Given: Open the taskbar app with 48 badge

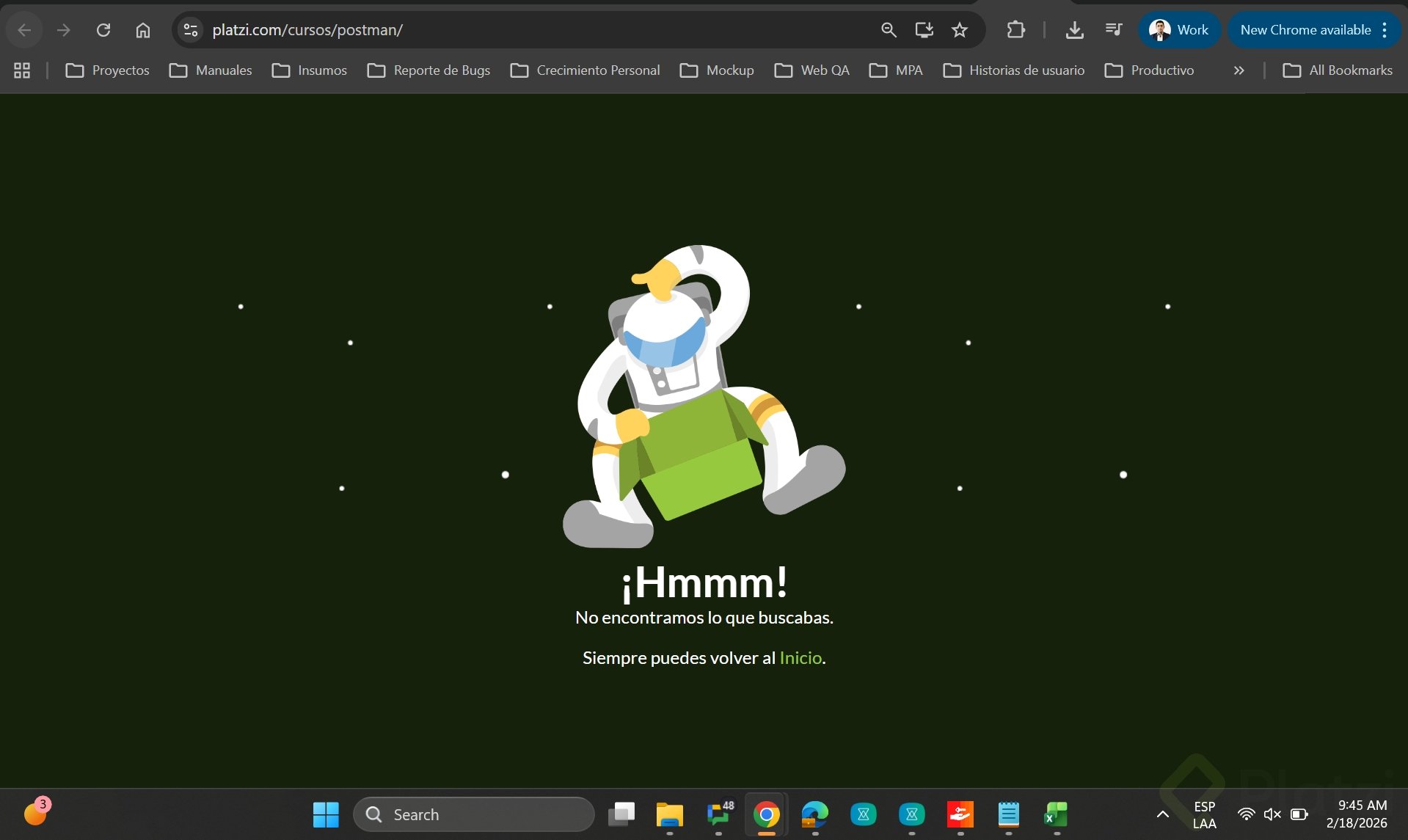Looking at the screenshot, I should [x=718, y=814].
